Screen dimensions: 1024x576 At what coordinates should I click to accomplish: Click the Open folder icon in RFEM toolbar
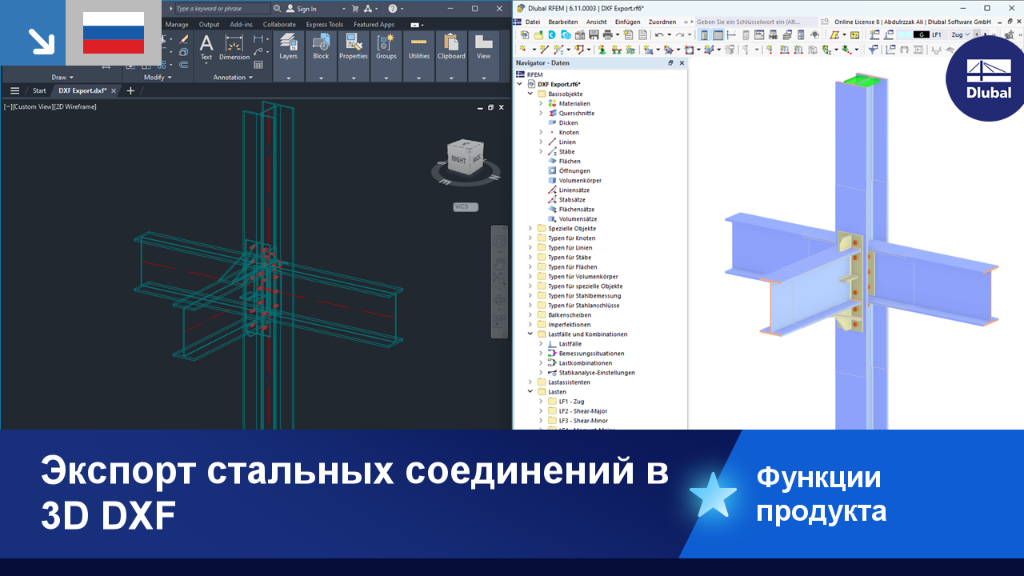538,35
